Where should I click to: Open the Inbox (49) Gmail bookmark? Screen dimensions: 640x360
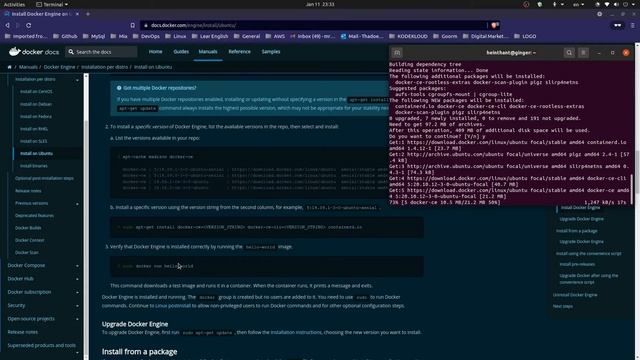click(x=313, y=36)
